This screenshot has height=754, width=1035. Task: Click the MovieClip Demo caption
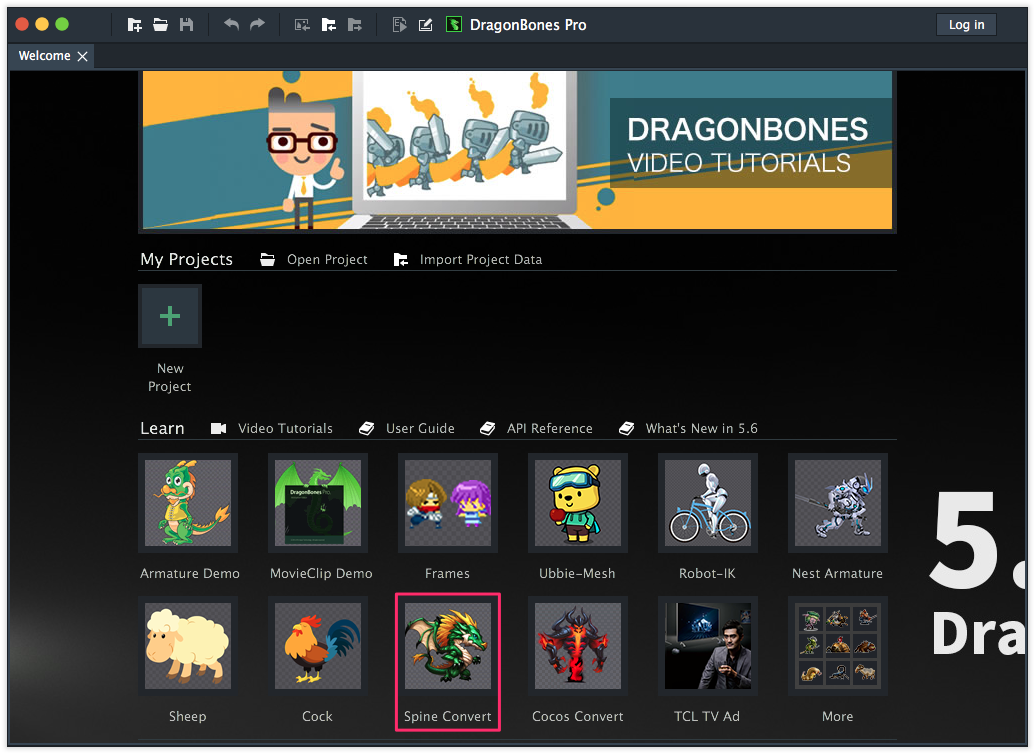tap(321, 574)
